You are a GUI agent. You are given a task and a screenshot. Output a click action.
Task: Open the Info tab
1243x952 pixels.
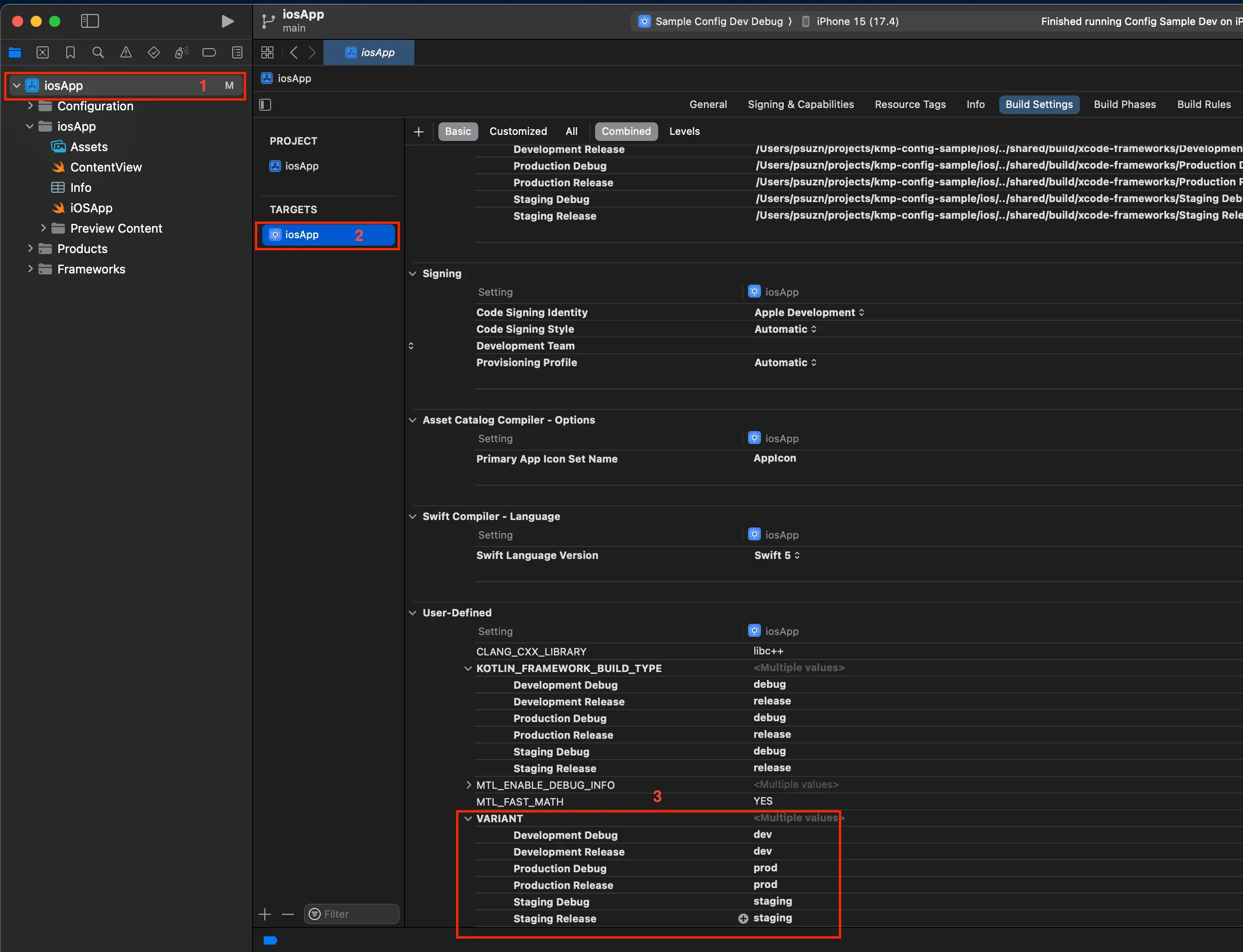point(975,104)
